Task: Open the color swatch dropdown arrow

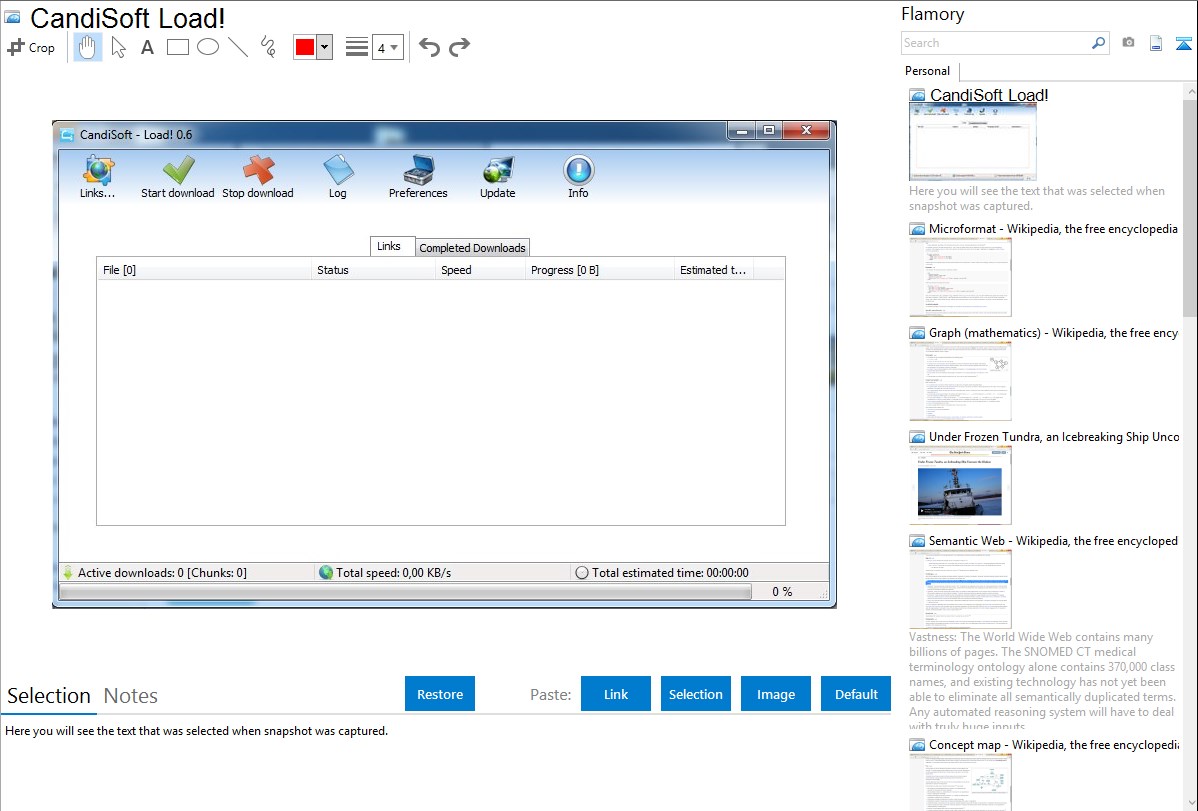Action: click(325, 47)
